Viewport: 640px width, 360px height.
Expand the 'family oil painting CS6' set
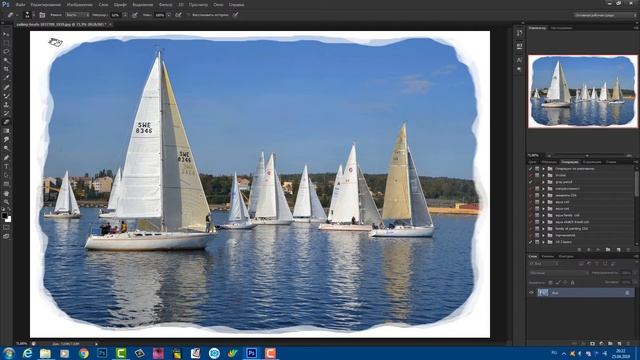(x=543, y=229)
